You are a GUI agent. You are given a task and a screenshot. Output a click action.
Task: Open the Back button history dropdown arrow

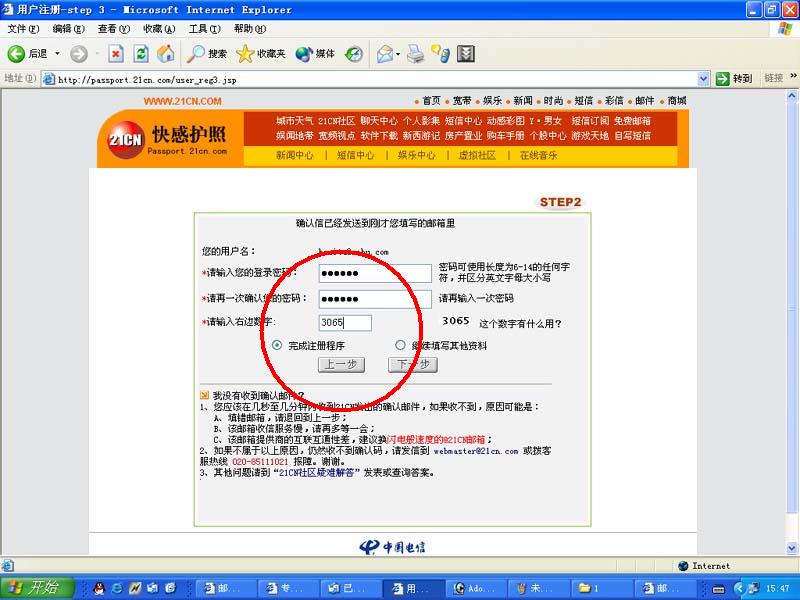point(57,54)
